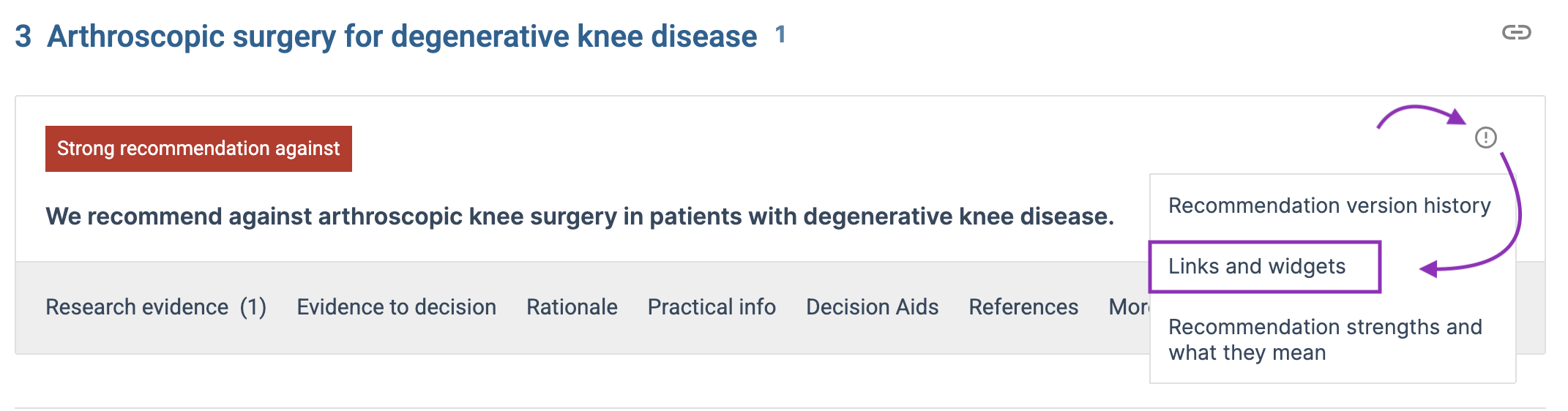Show the Practical info tab
The width and height of the screenshot is (1568, 411).
click(712, 307)
